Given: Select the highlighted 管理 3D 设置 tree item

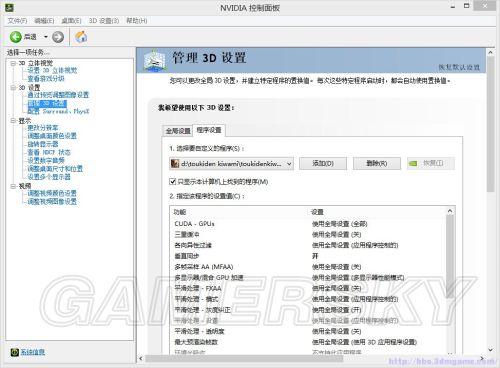Looking at the screenshot, I should tap(47, 103).
